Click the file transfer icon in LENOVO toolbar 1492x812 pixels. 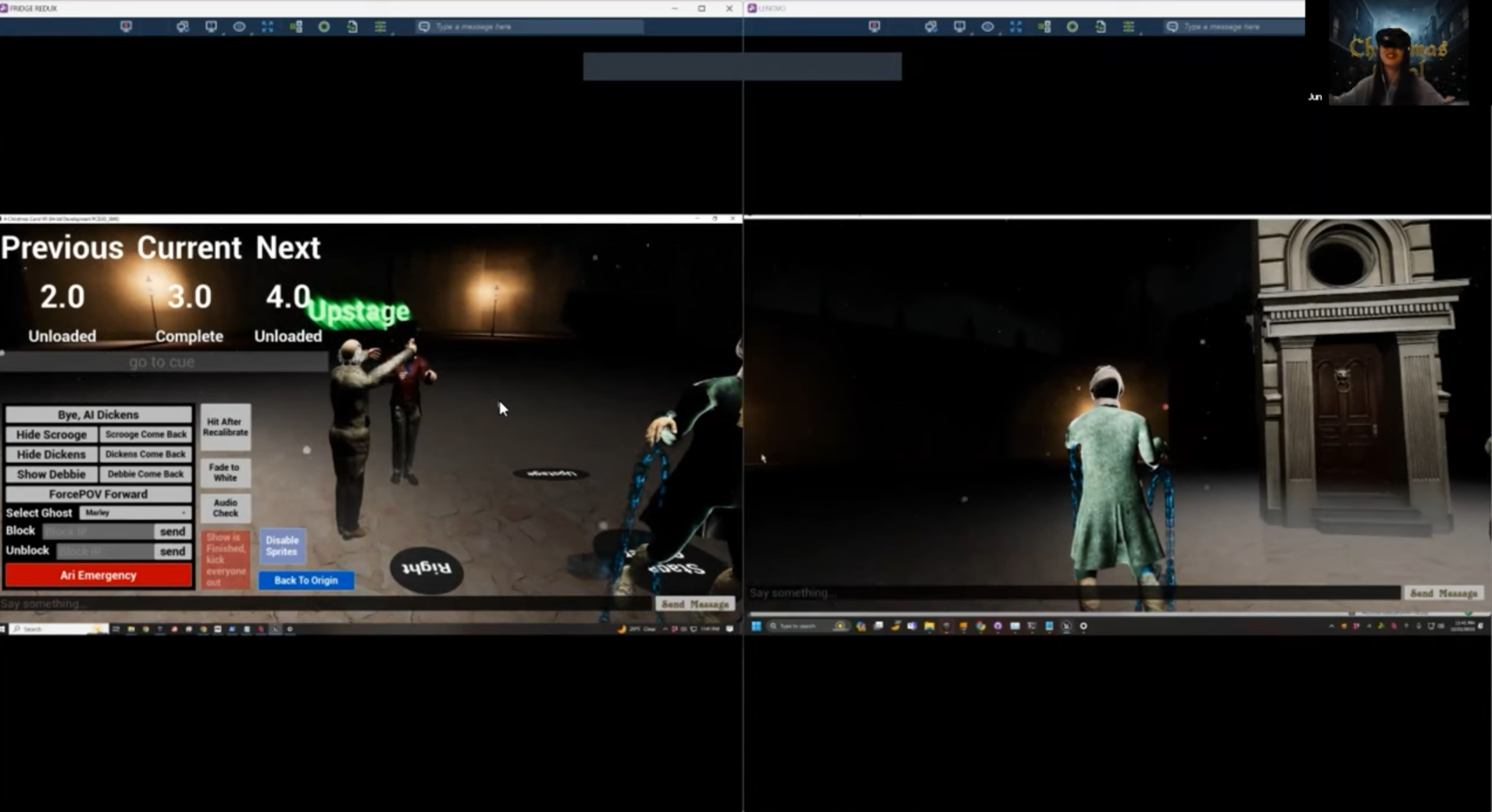[1044, 27]
